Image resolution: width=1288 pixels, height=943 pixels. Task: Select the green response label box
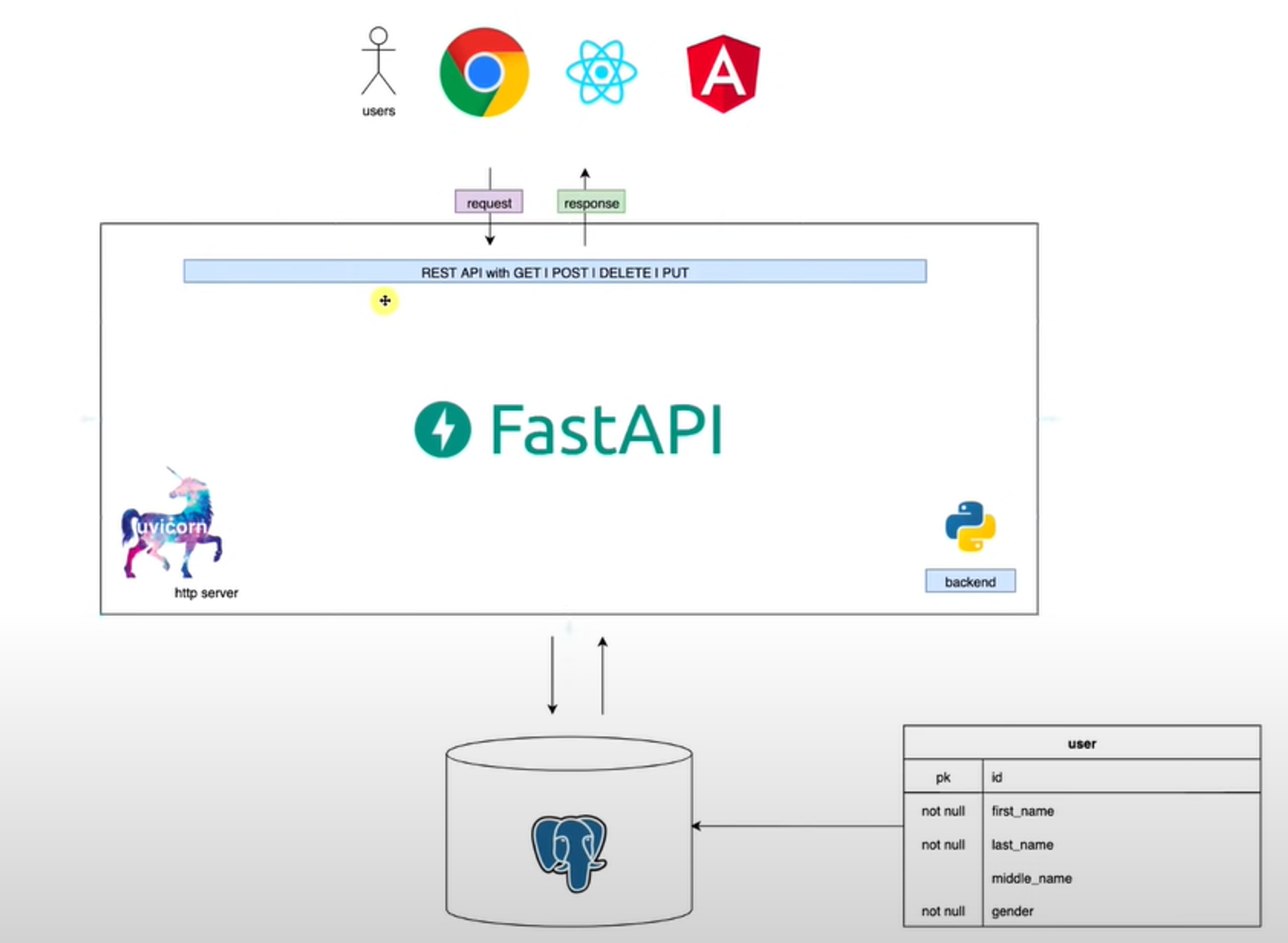click(591, 203)
